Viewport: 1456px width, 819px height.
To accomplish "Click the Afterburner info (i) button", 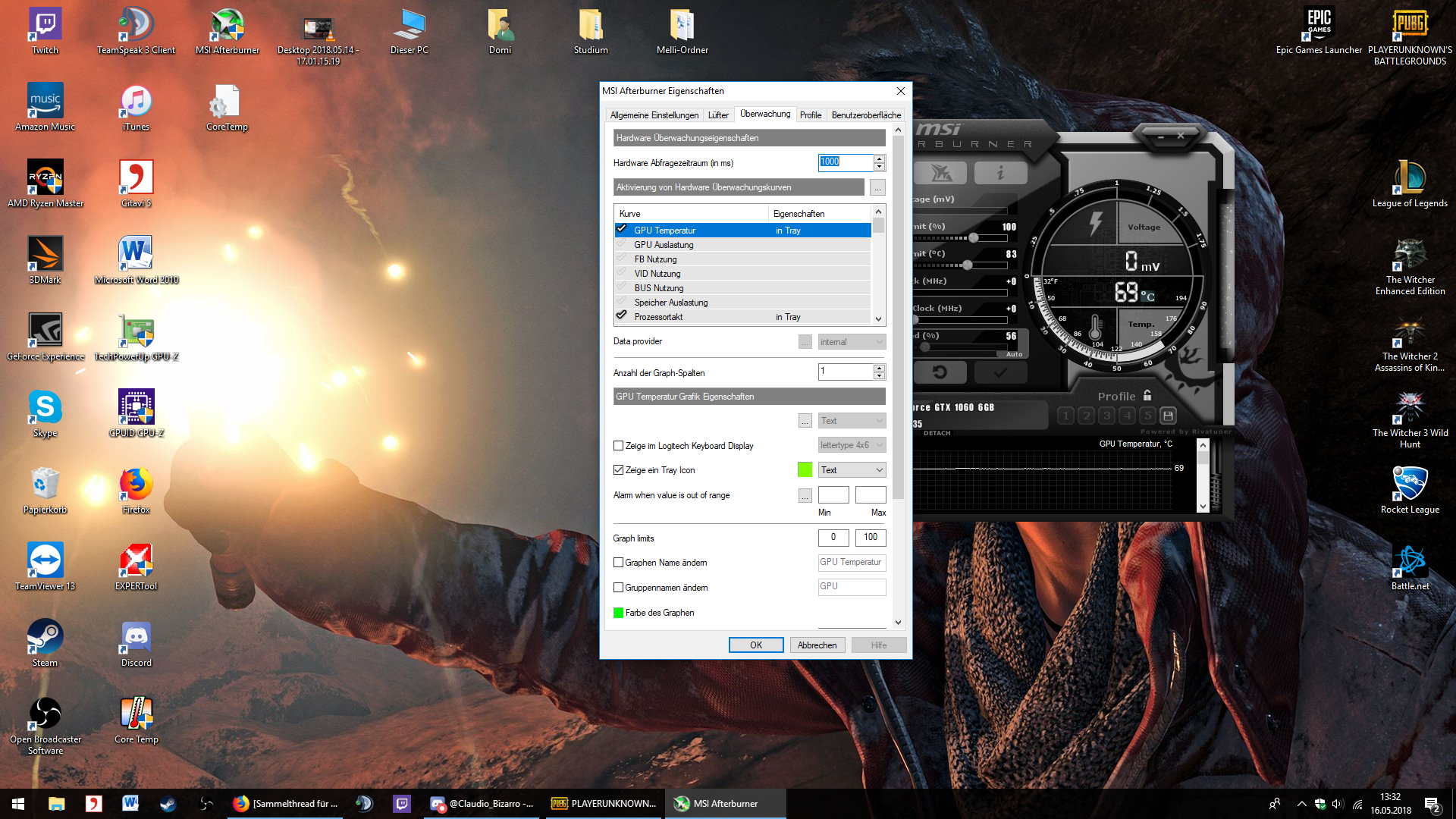I will click(1000, 173).
